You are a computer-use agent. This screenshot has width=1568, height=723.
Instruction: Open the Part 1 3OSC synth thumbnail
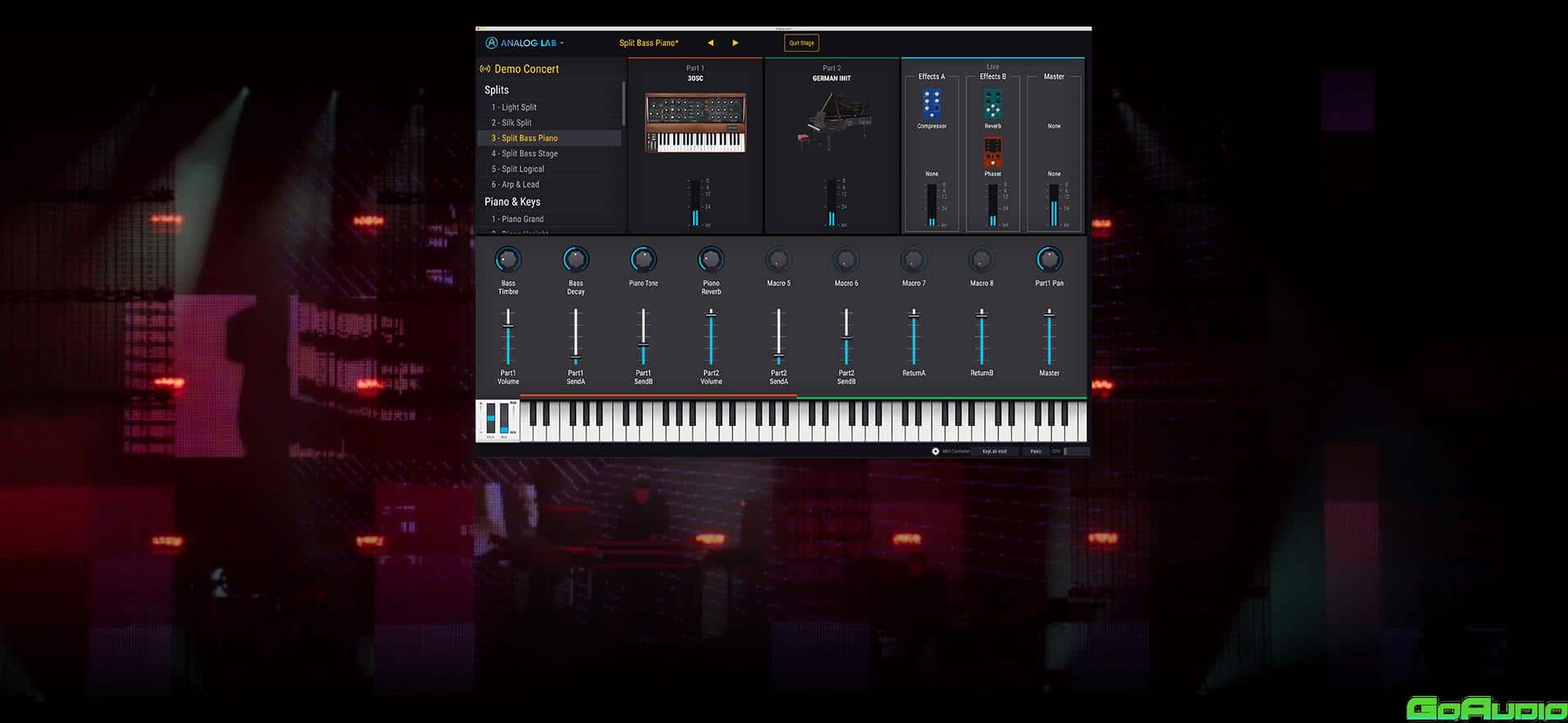[x=695, y=123]
